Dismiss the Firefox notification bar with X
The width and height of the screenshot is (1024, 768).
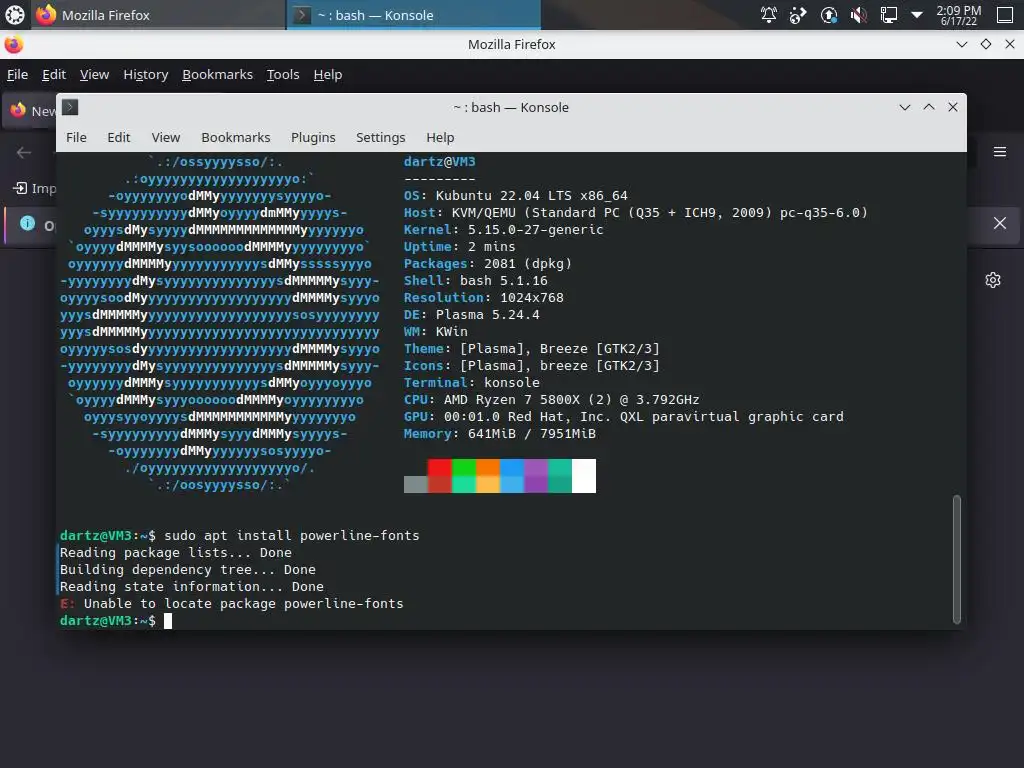tap(999, 223)
